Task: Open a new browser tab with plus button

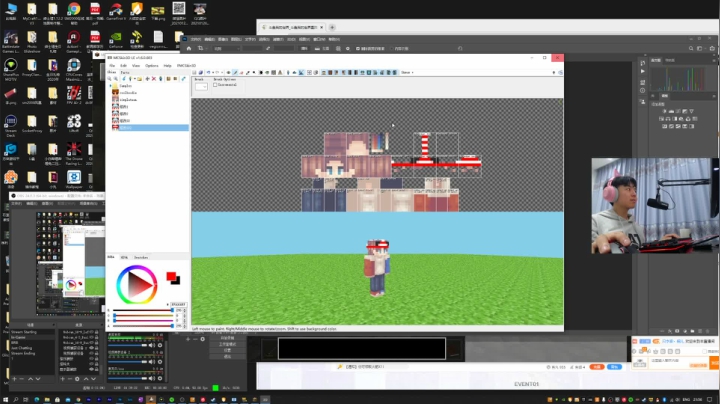Action: [332, 27]
